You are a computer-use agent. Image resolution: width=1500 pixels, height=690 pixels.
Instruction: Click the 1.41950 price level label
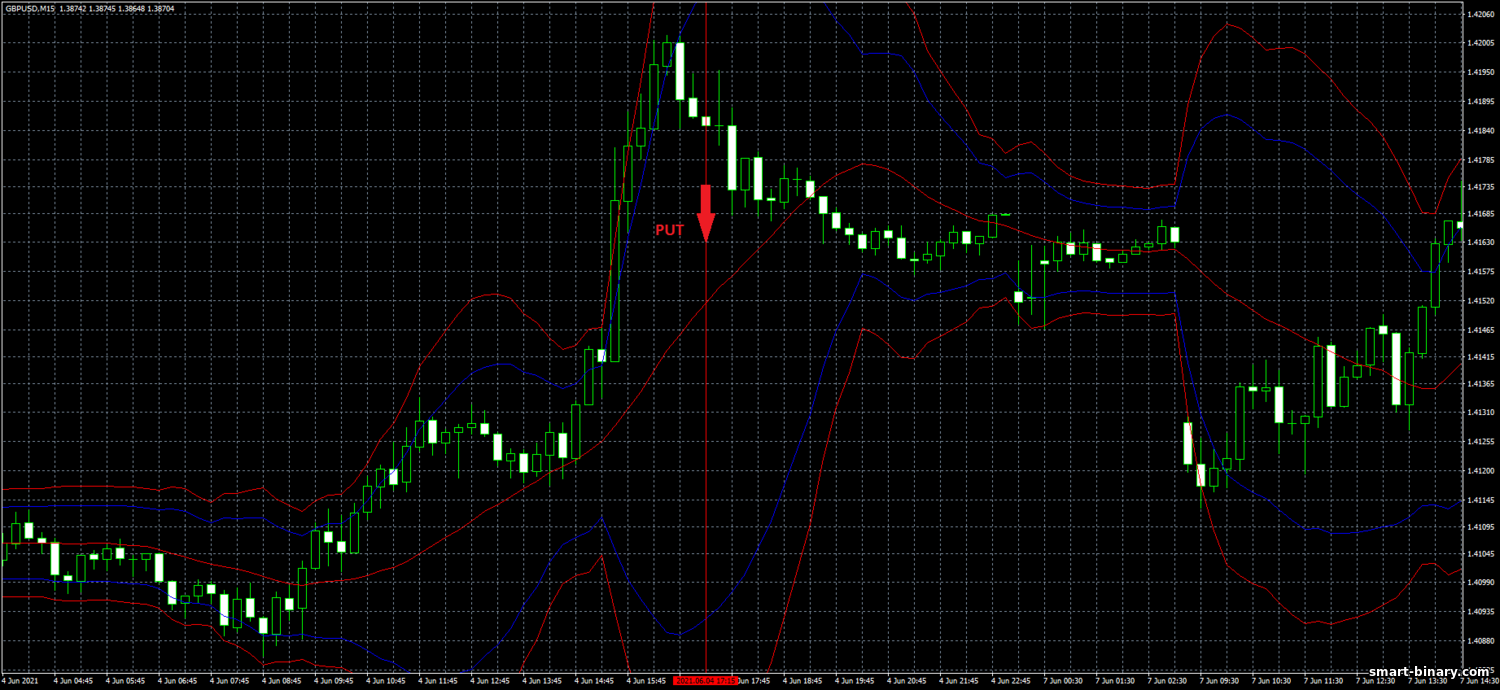1479,72
